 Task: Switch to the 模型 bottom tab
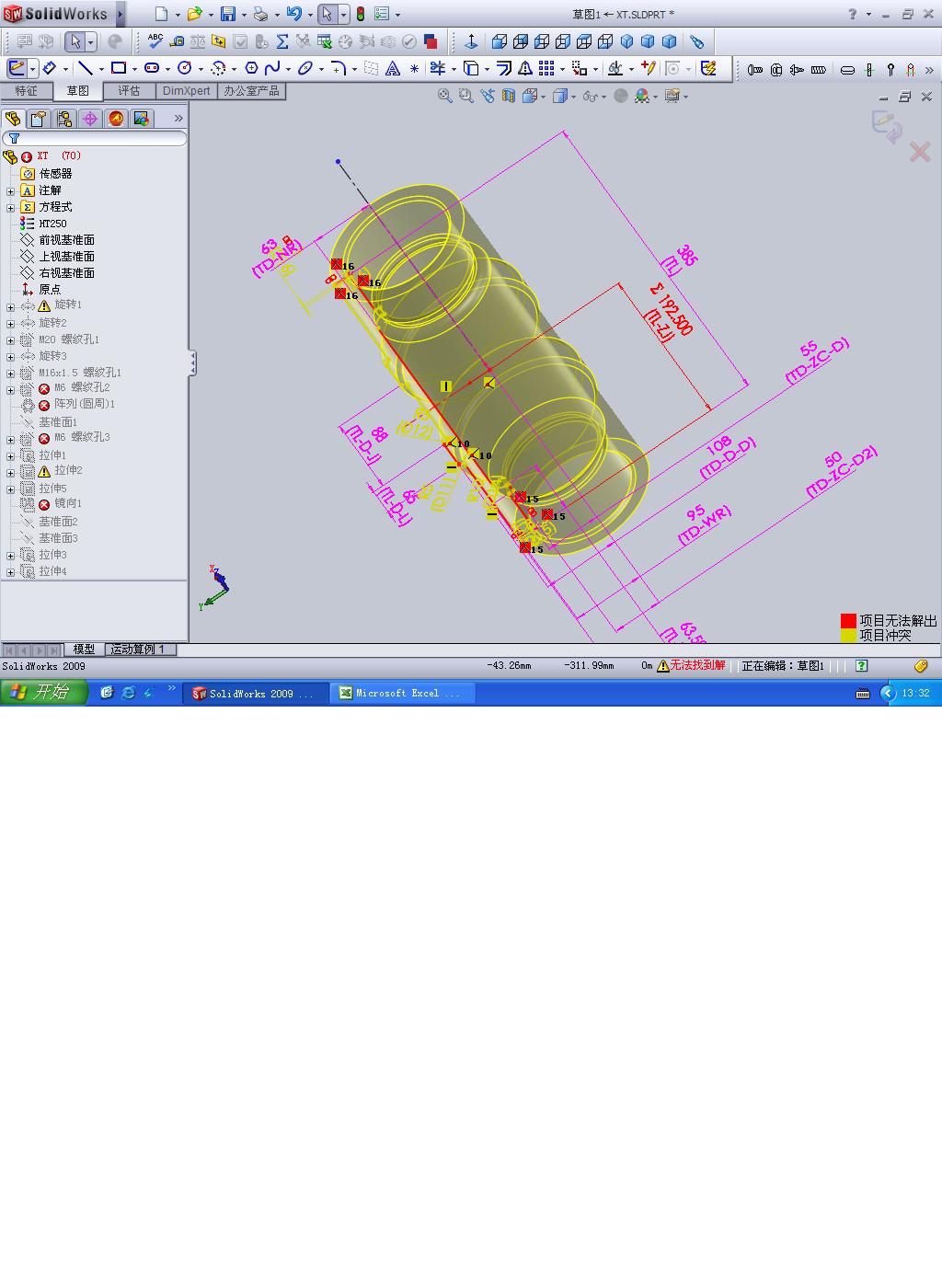[x=84, y=650]
